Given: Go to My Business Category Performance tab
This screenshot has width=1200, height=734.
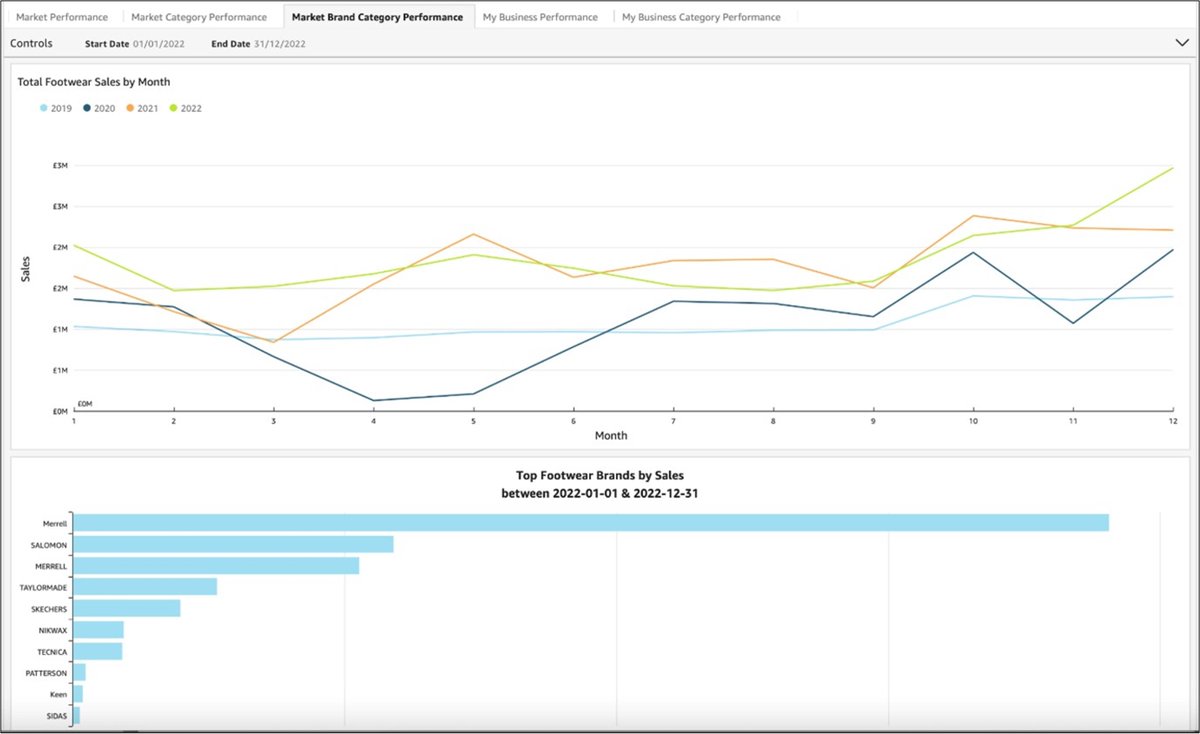Looking at the screenshot, I should (x=701, y=17).
